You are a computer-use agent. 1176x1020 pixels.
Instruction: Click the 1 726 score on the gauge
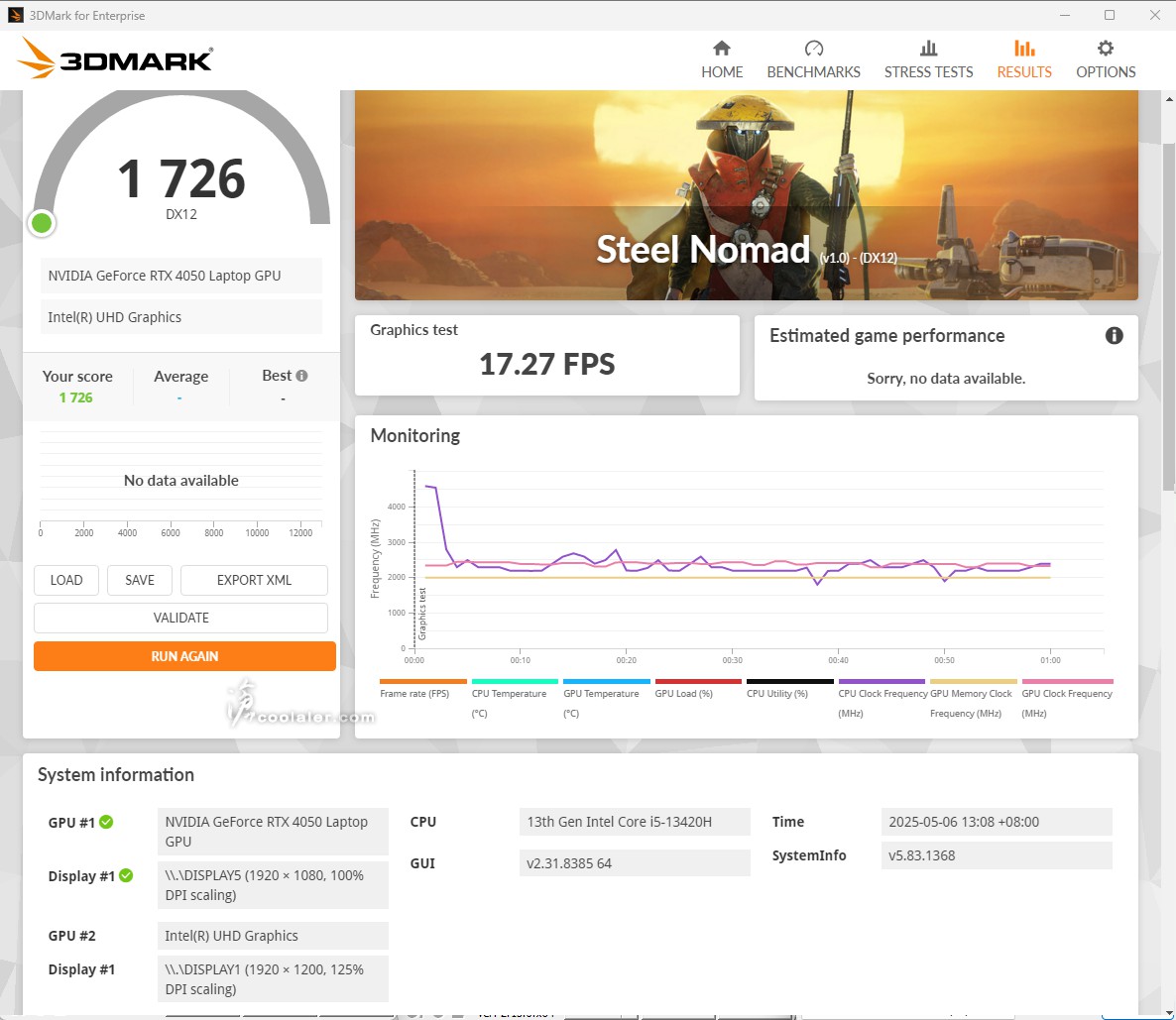click(x=181, y=179)
